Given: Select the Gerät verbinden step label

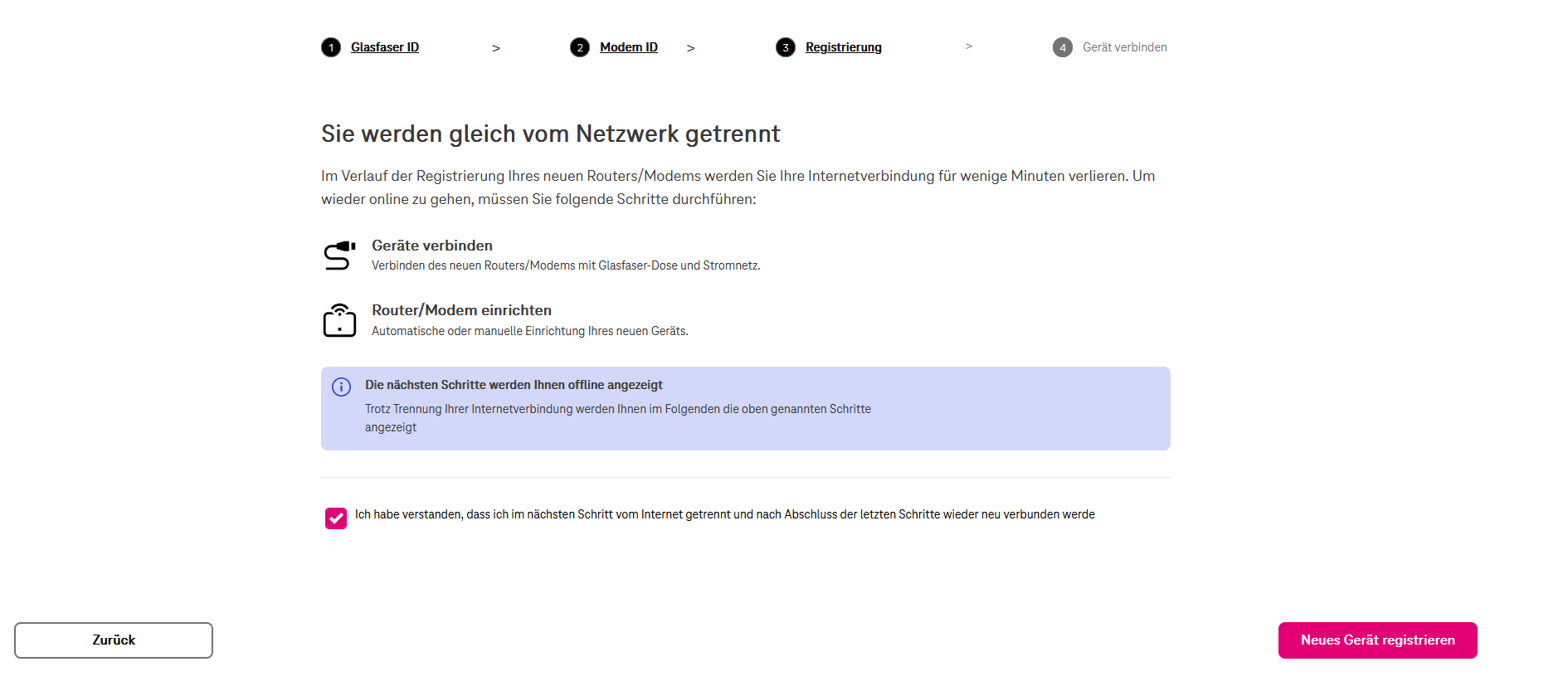Looking at the screenshot, I should pos(1125,47).
